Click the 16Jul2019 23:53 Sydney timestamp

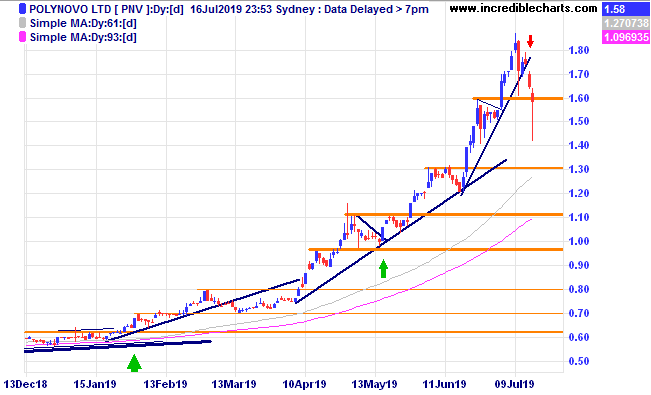pyautogui.click(x=250, y=9)
